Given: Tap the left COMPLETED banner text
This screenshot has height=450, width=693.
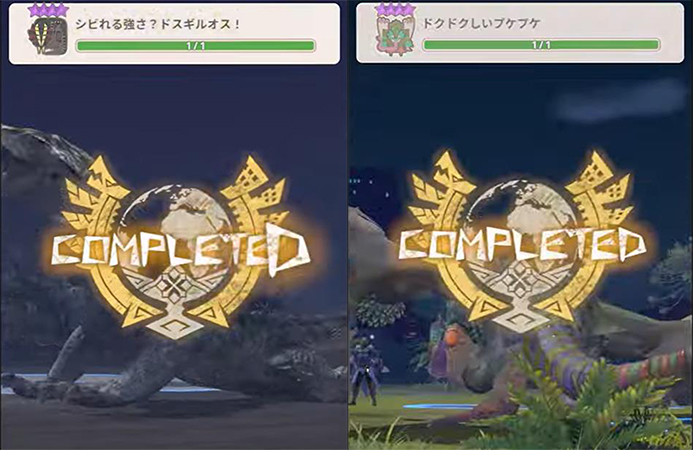Looking at the screenshot, I should (180, 248).
